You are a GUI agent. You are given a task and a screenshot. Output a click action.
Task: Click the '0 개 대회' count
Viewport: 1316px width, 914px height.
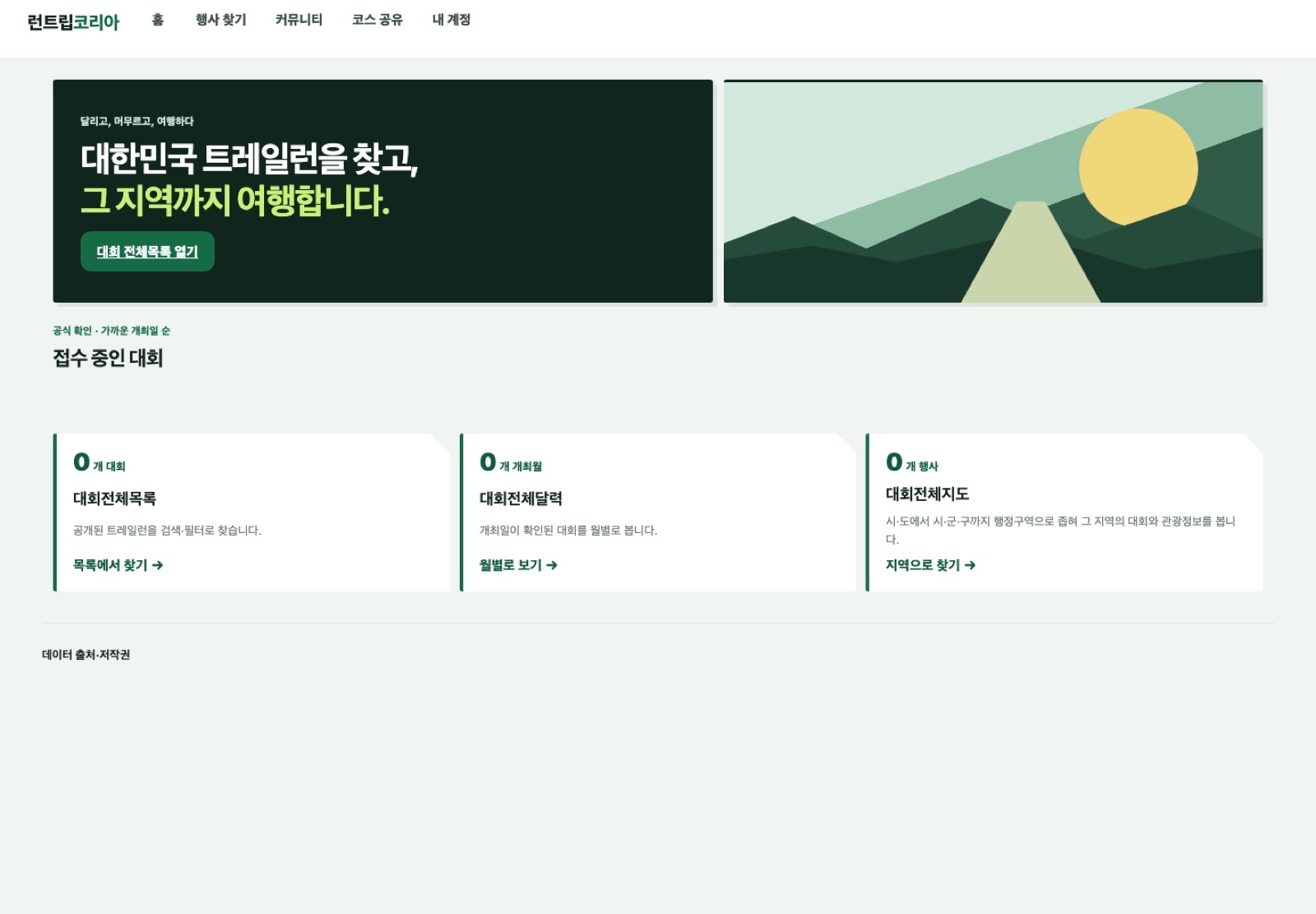[99, 462]
